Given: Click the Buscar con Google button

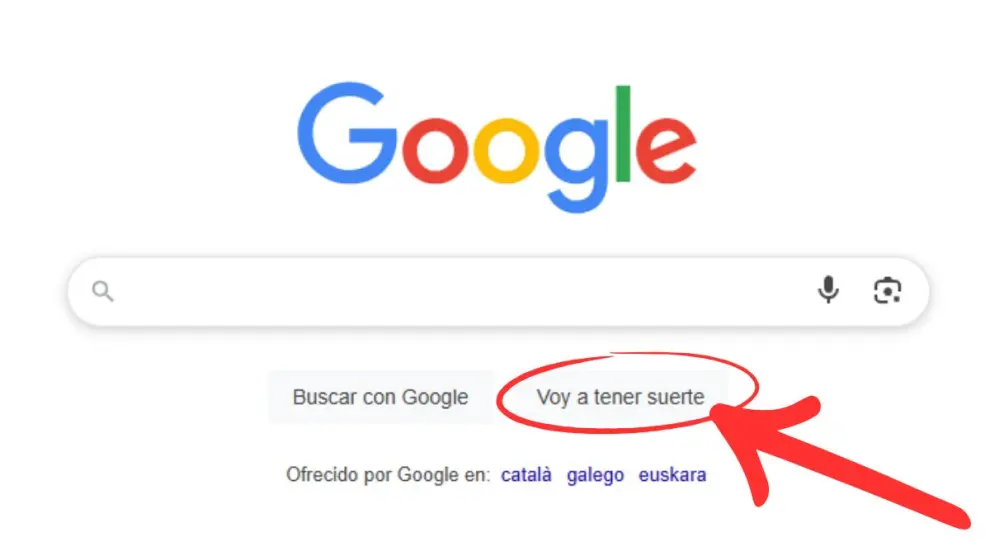Looking at the screenshot, I should (380, 397).
